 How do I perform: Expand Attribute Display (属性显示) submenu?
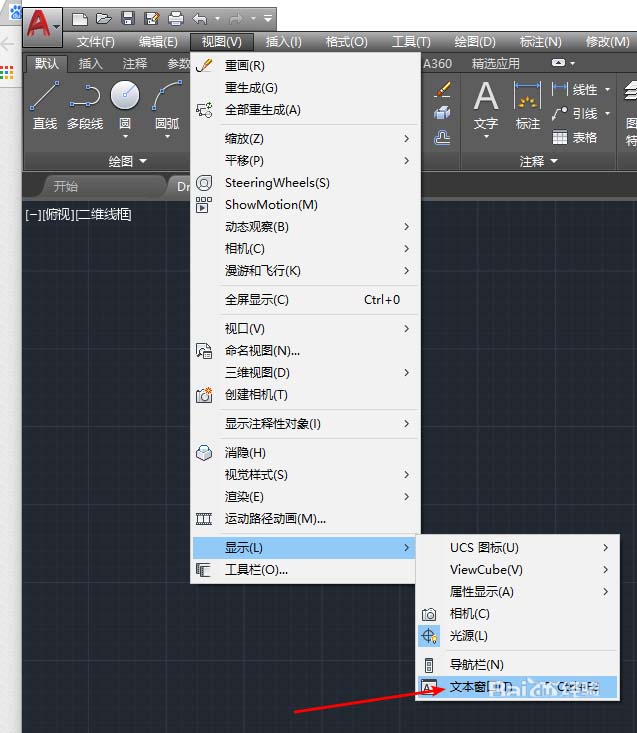517,592
